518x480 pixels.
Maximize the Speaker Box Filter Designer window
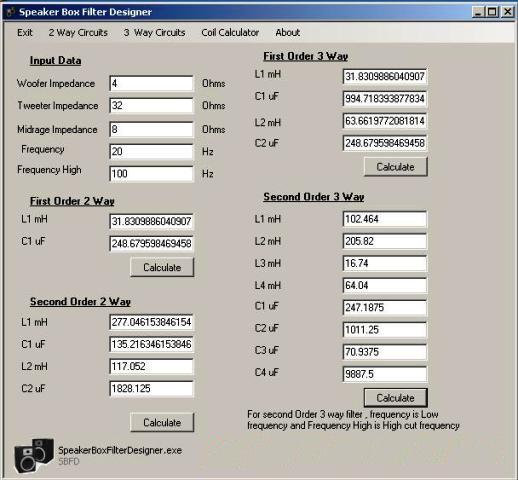point(492,12)
